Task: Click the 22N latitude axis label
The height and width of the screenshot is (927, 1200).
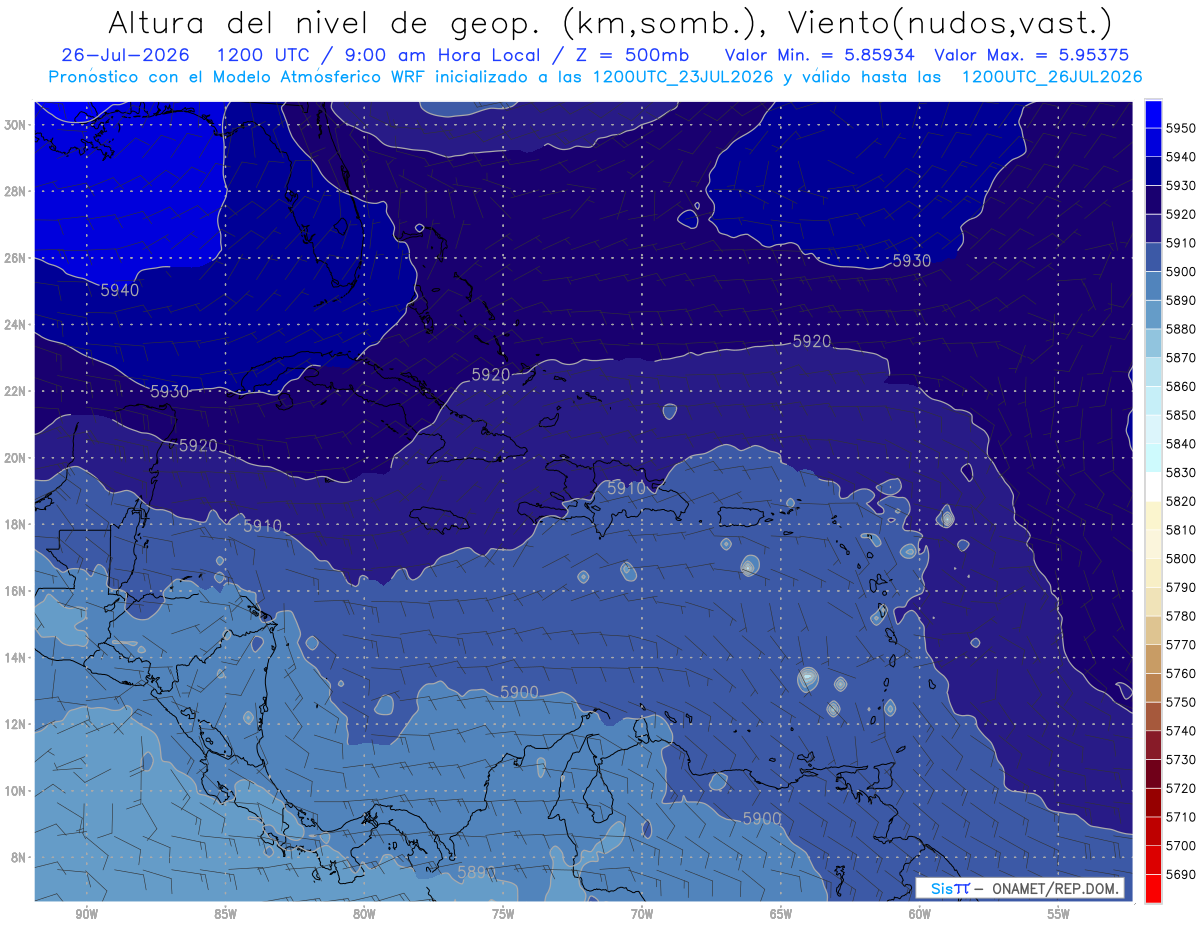Action: click(x=15, y=391)
